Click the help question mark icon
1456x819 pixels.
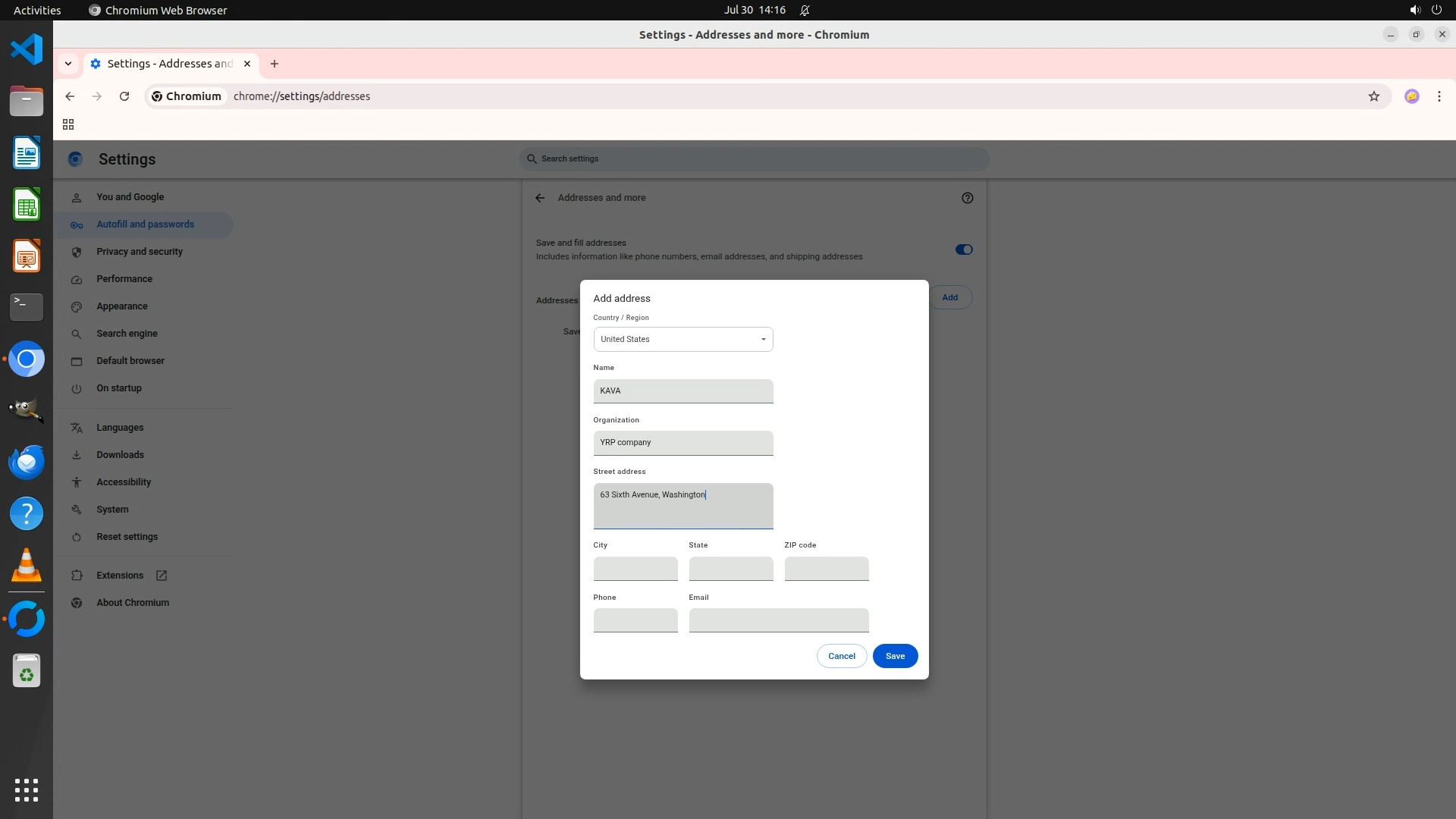(x=967, y=198)
